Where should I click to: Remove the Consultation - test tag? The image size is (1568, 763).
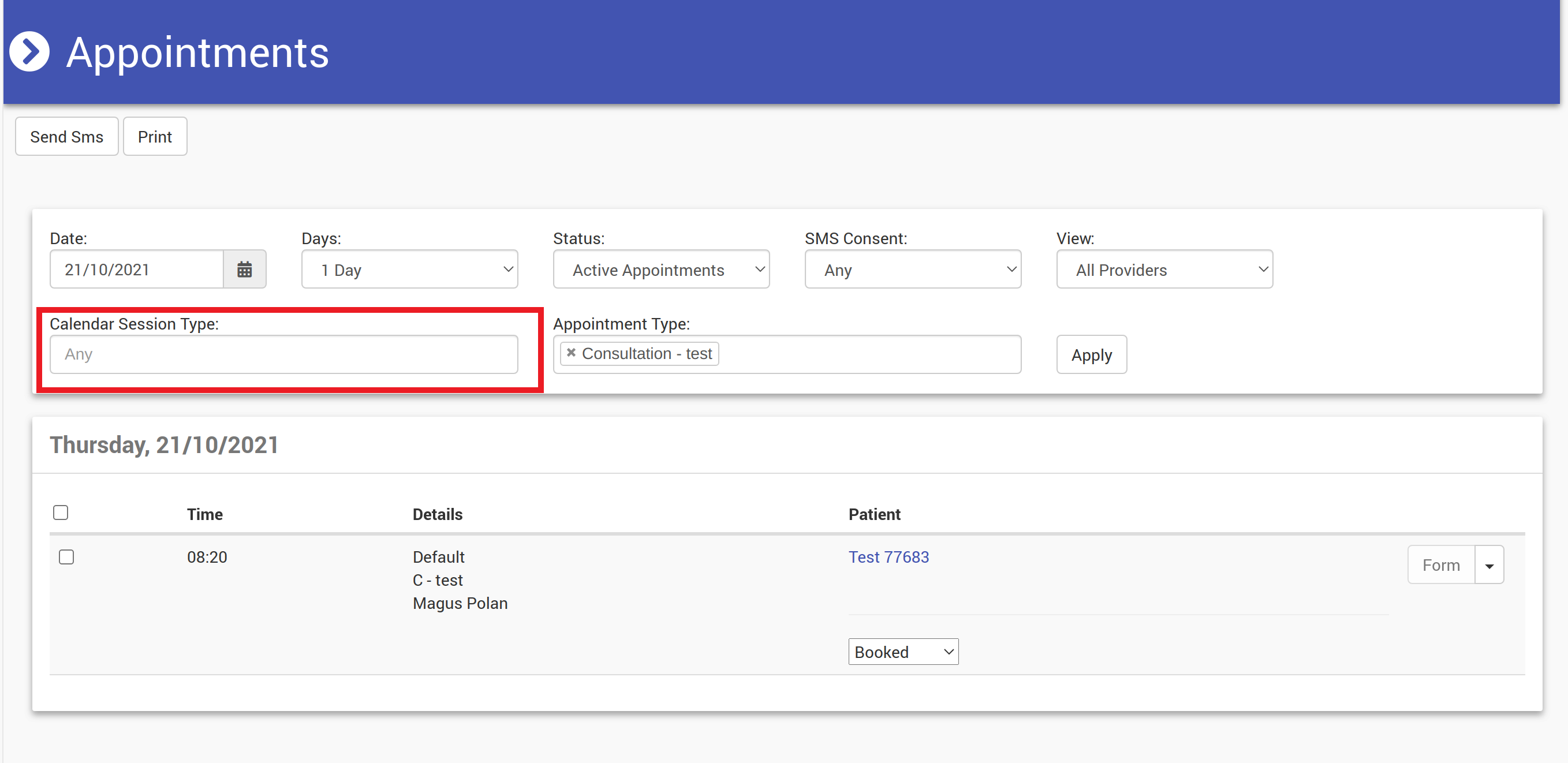571,353
